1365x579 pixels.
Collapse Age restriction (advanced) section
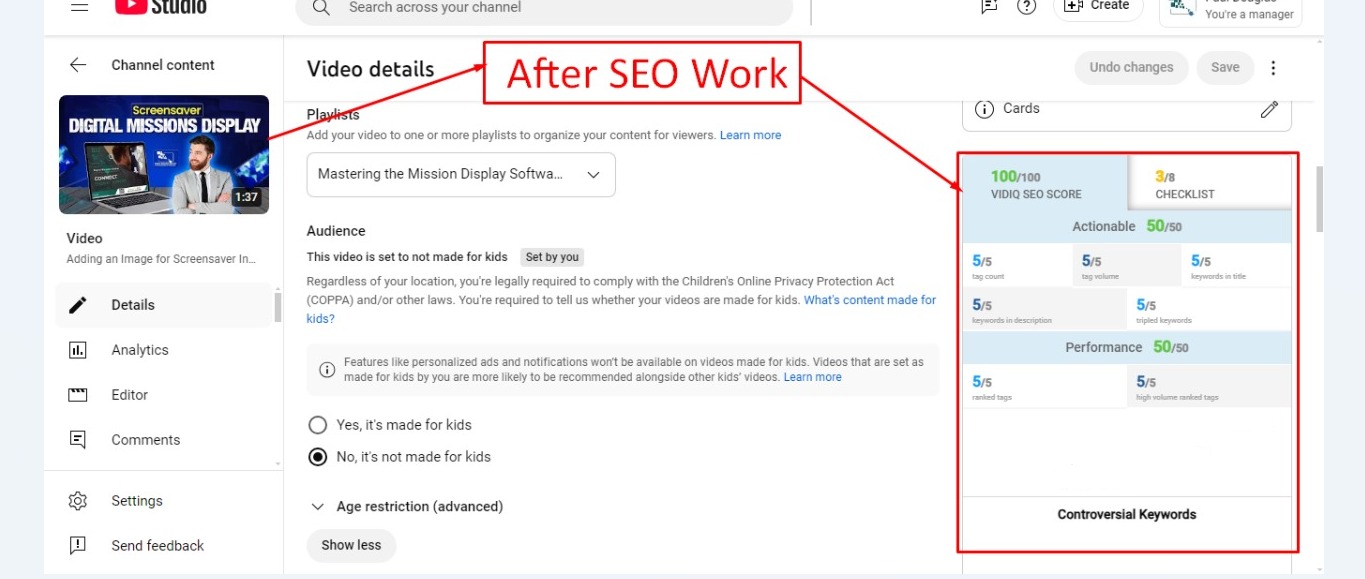318,507
